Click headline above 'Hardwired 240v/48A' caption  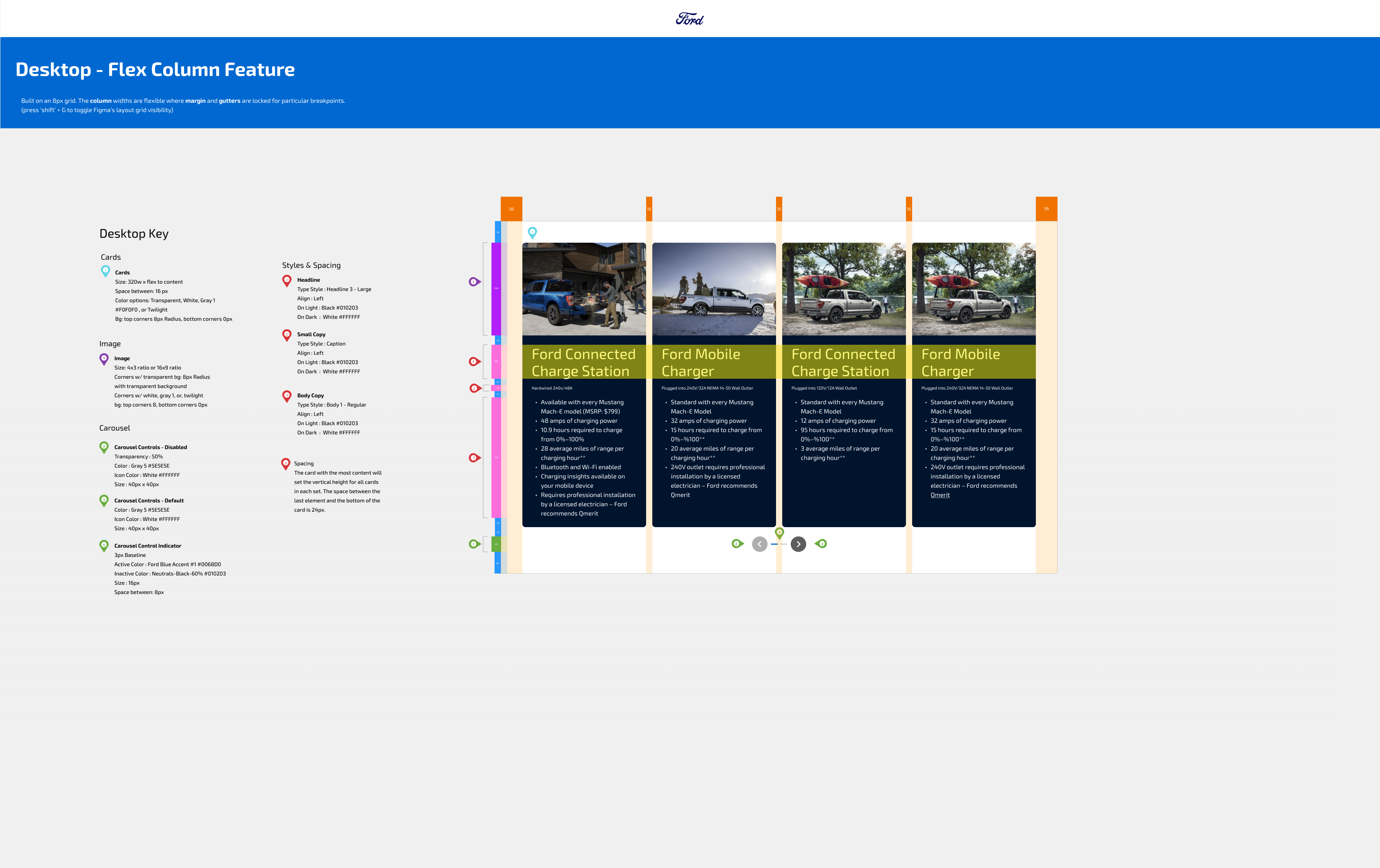click(x=583, y=363)
